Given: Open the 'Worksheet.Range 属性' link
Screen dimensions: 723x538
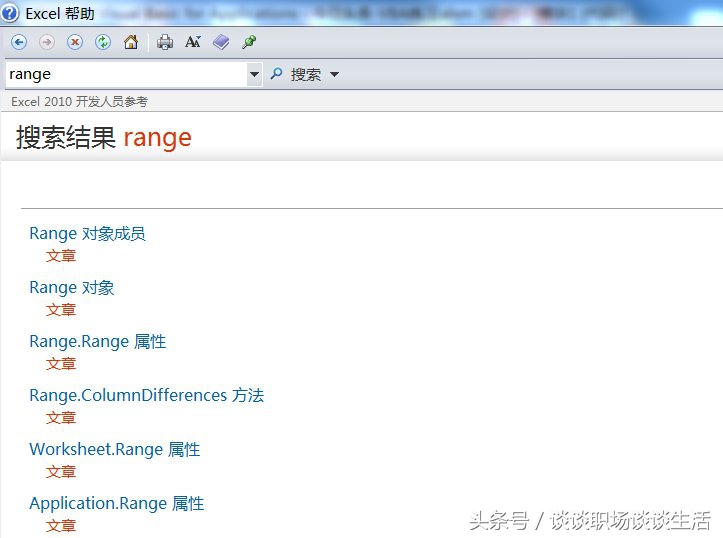Looking at the screenshot, I should coord(115,449).
